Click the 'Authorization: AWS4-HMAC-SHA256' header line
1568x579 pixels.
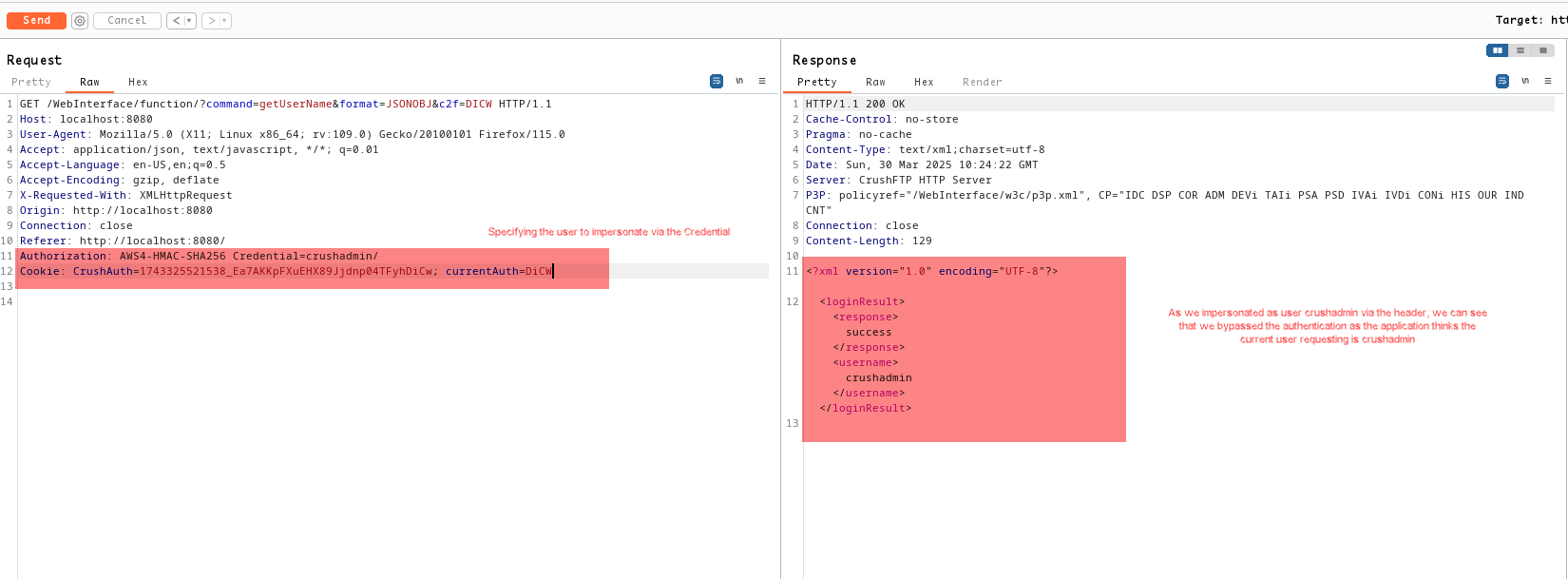point(199,256)
